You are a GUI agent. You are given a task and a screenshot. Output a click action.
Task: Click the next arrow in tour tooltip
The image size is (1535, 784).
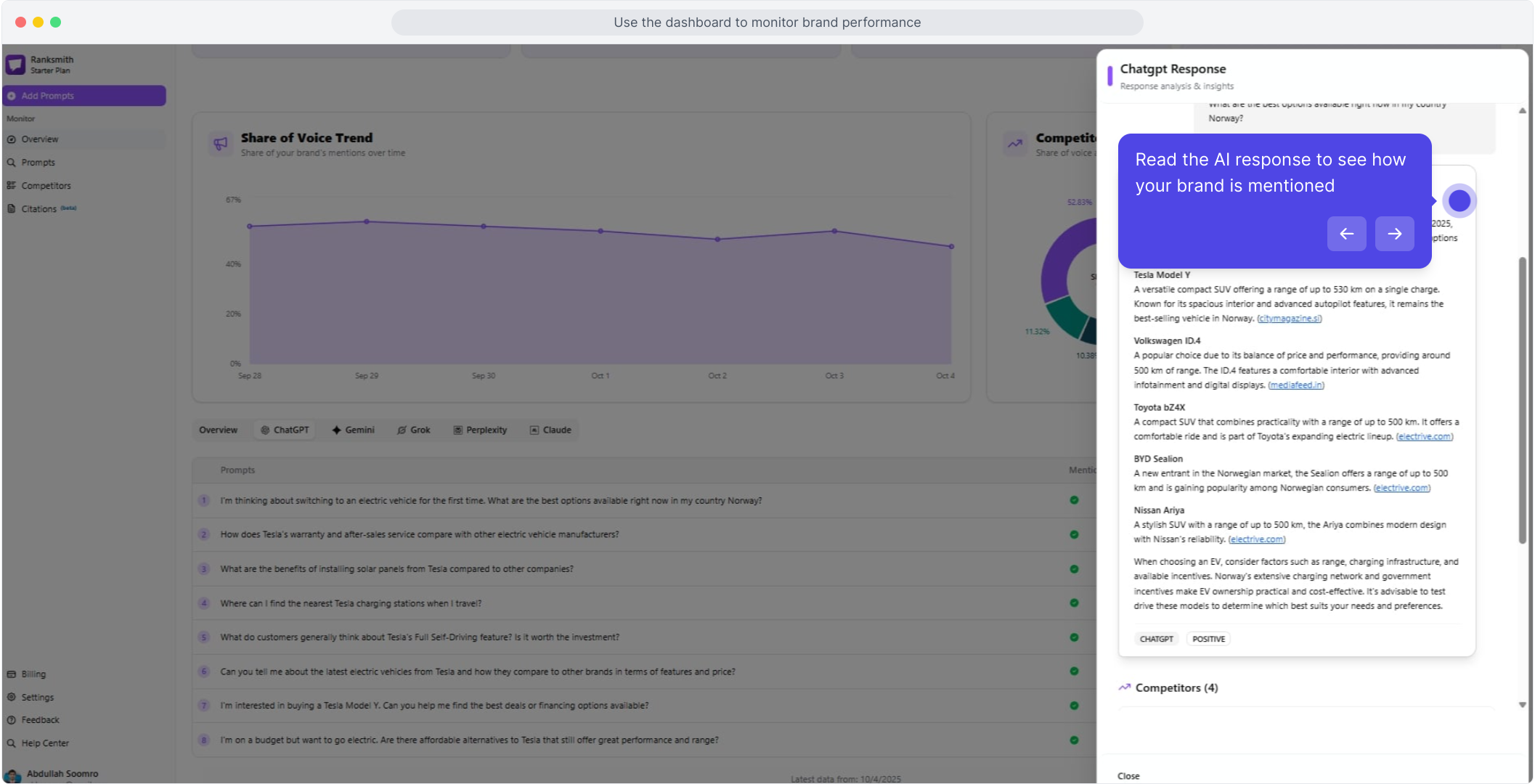[x=1394, y=234]
